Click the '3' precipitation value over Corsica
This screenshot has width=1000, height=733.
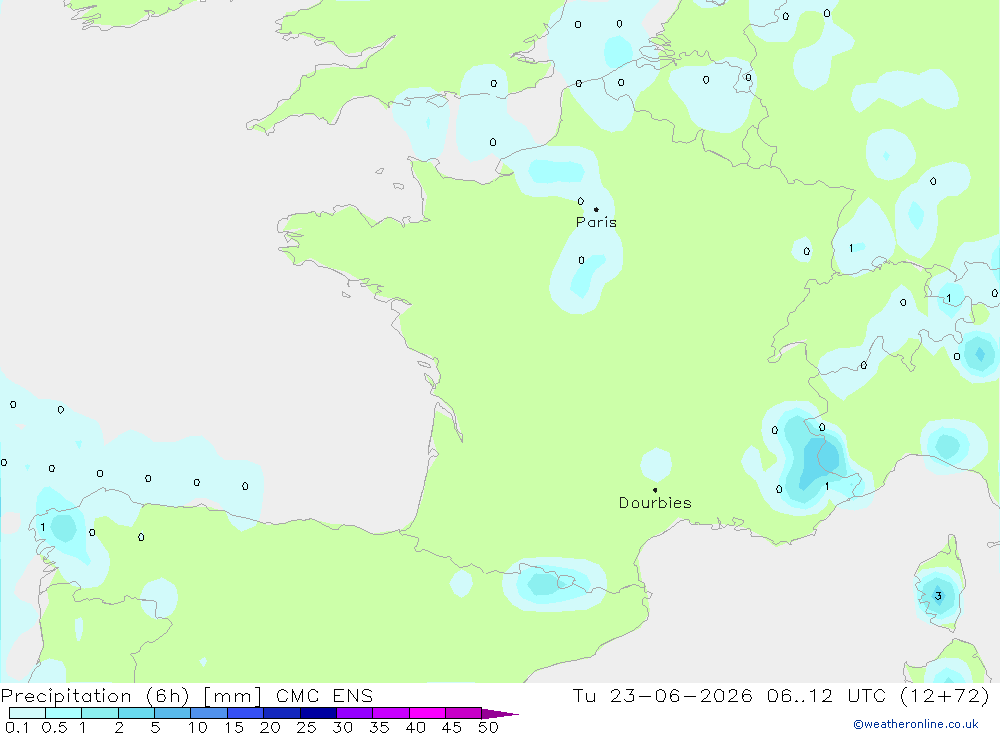(x=938, y=596)
